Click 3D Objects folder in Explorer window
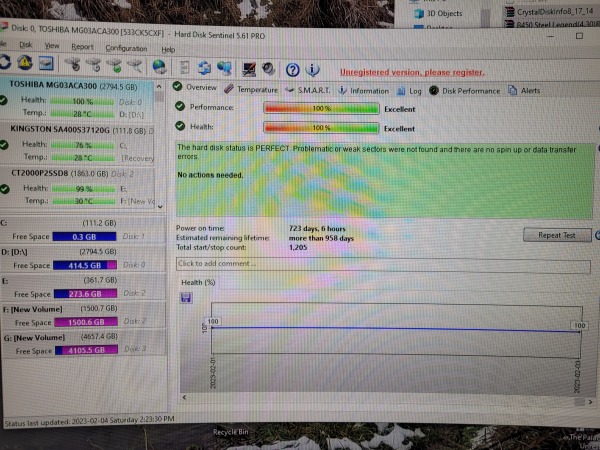 (x=437, y=13)
